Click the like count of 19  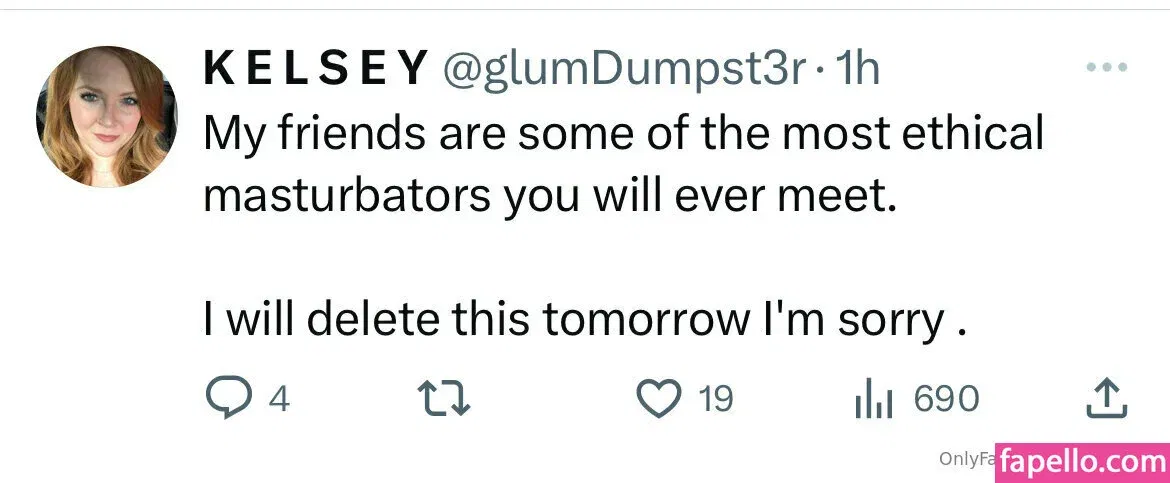(x=714, y=400)
